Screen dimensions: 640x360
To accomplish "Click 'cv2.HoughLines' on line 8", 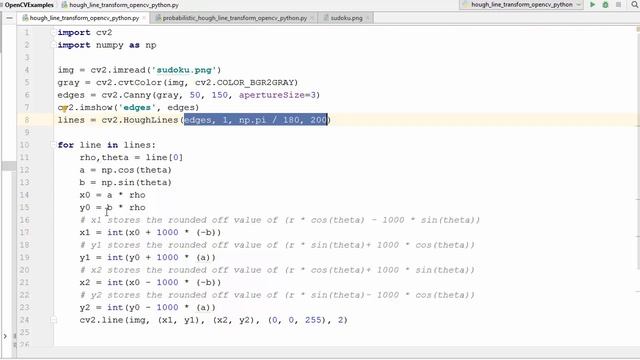I will click(140, 120).
